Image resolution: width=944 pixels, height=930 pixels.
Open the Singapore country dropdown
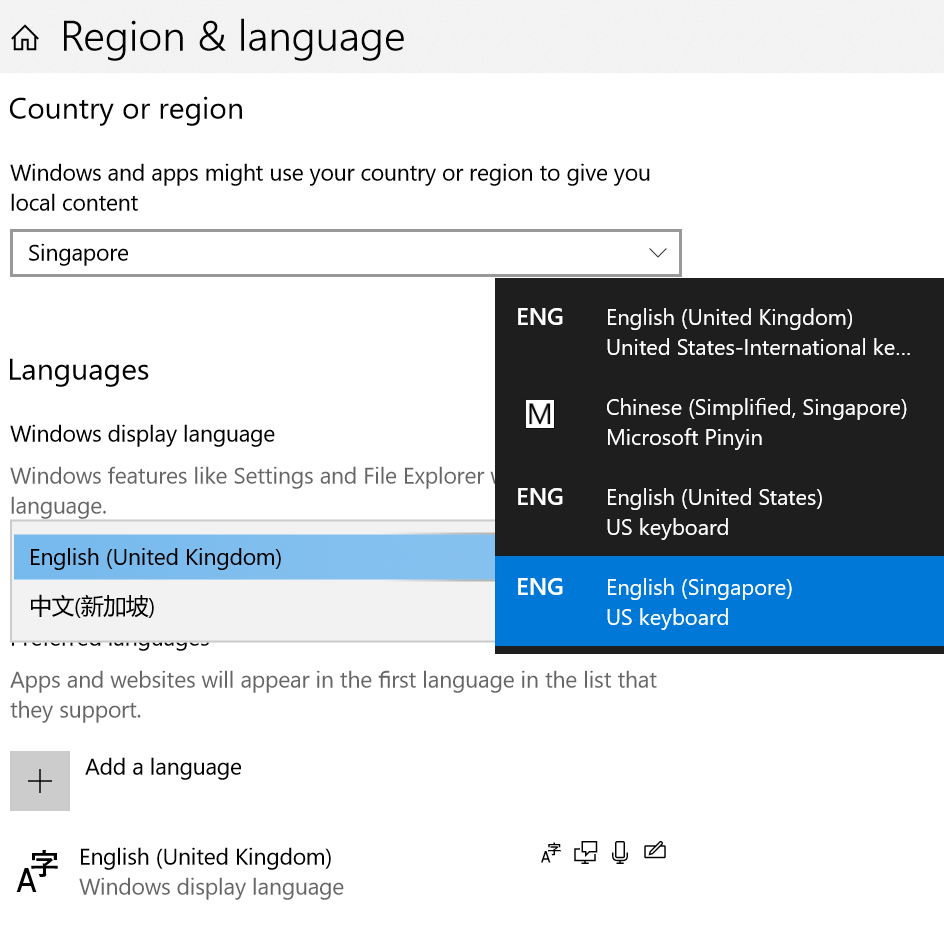pyautogui.click(x=346, y=253)
